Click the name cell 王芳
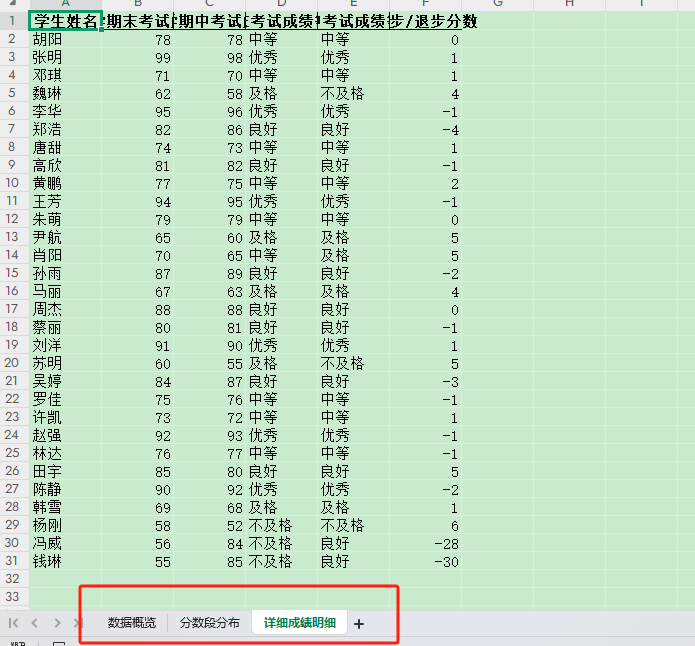Viewport: 695px width, 646px height. 65,201
